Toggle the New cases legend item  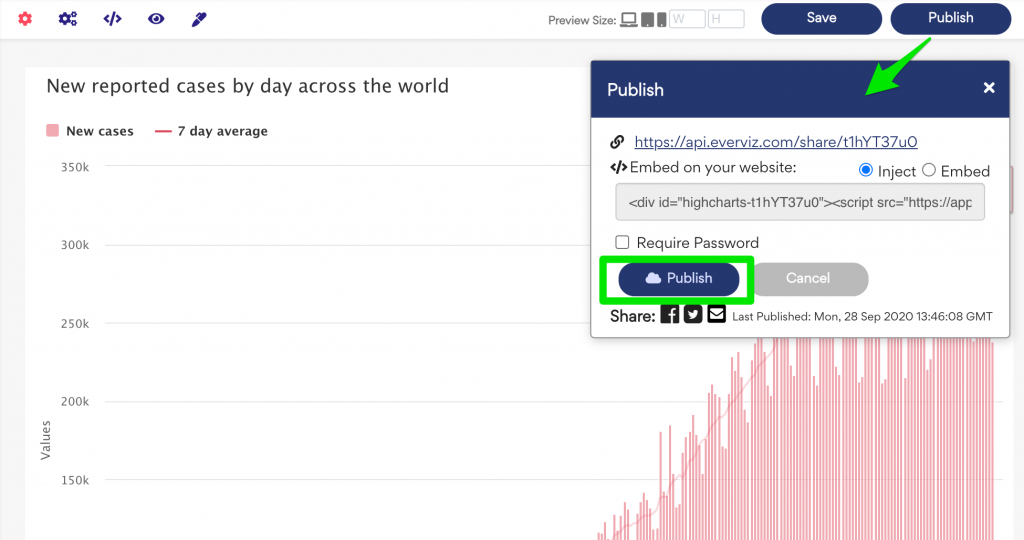89,131
